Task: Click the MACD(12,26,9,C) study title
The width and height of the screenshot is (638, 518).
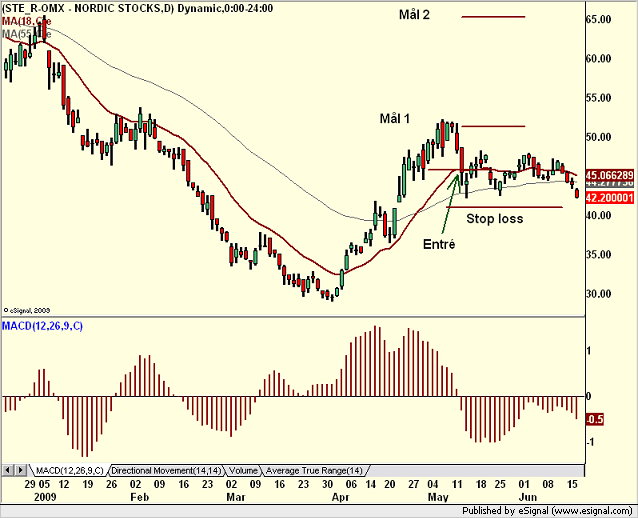Action: tap(42, 326)
